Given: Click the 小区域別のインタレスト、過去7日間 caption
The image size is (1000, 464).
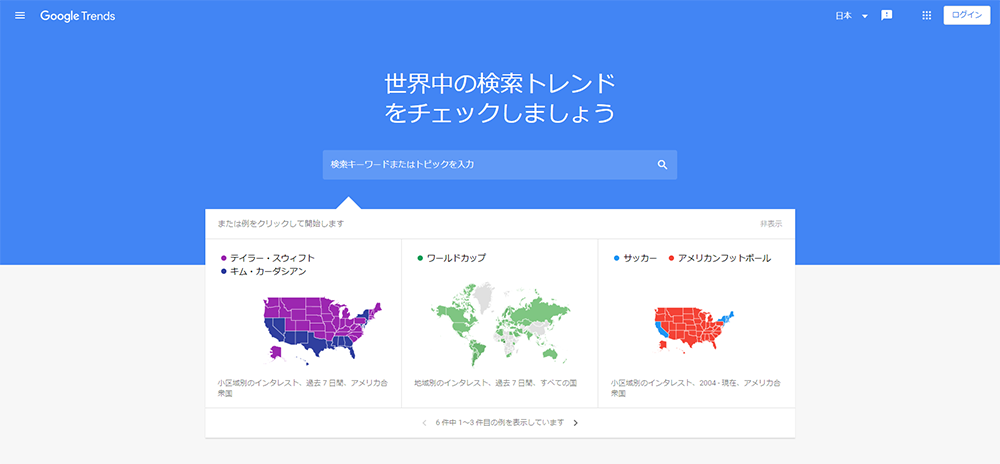Looking at the screenshot, I should [x=302, y=388].
